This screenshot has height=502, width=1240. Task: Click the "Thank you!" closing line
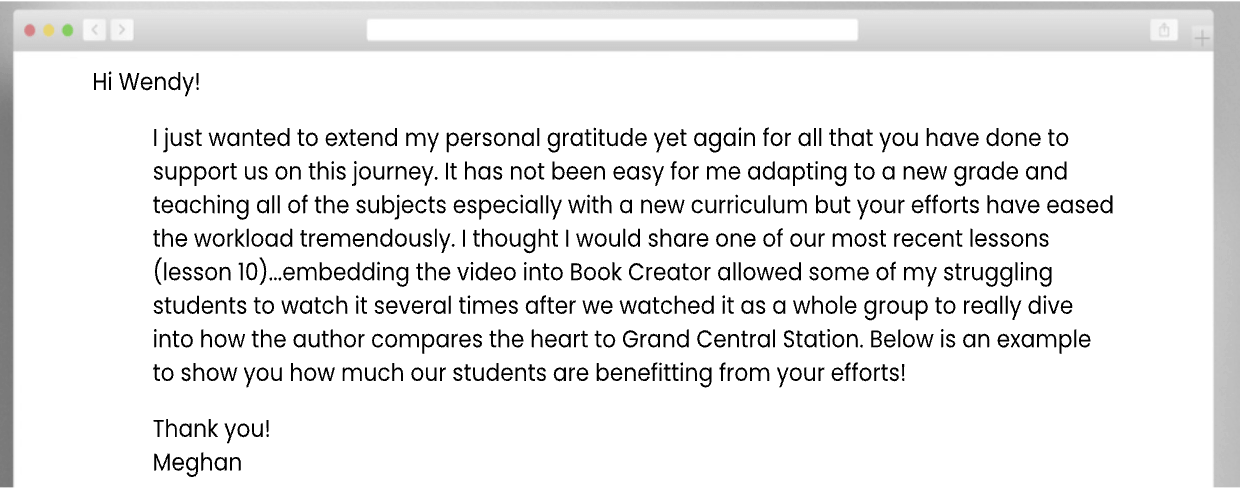(x=211, y=429)
